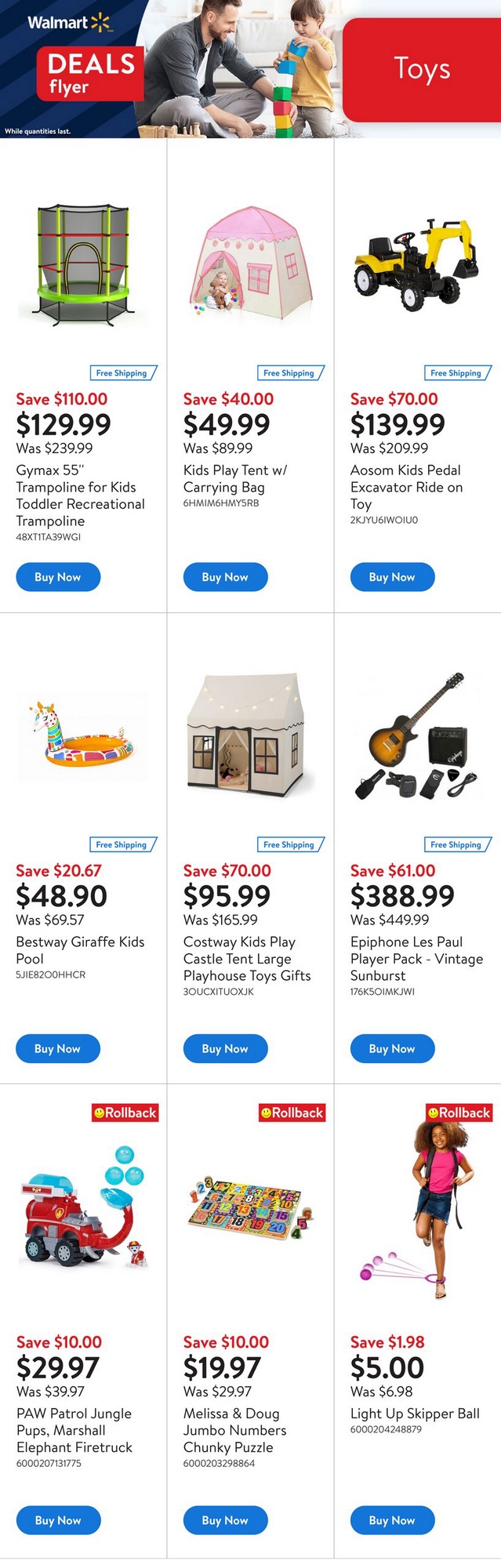Open the Light Up Skipper Ball title link
Image resolution: width=501 pixels, height=1568 pixels.
click(415, 1414)
